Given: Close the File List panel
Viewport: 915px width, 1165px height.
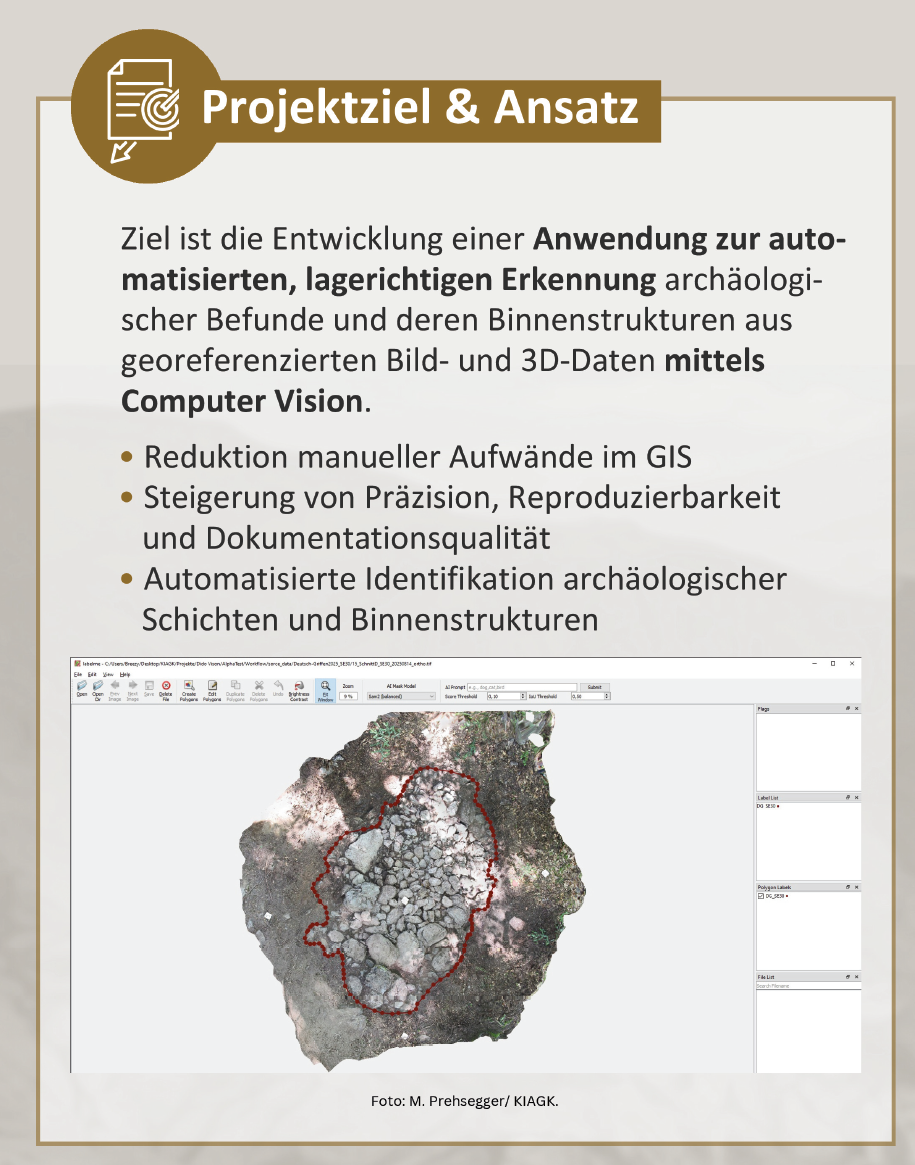Looking at the screenshot, I should tap(856, 977).
